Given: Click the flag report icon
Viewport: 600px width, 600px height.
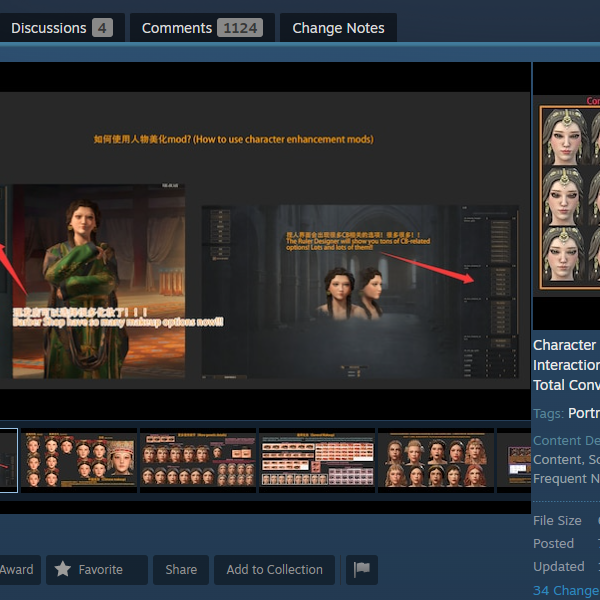Looking at the screenshot, I should [x=362, y=570].
